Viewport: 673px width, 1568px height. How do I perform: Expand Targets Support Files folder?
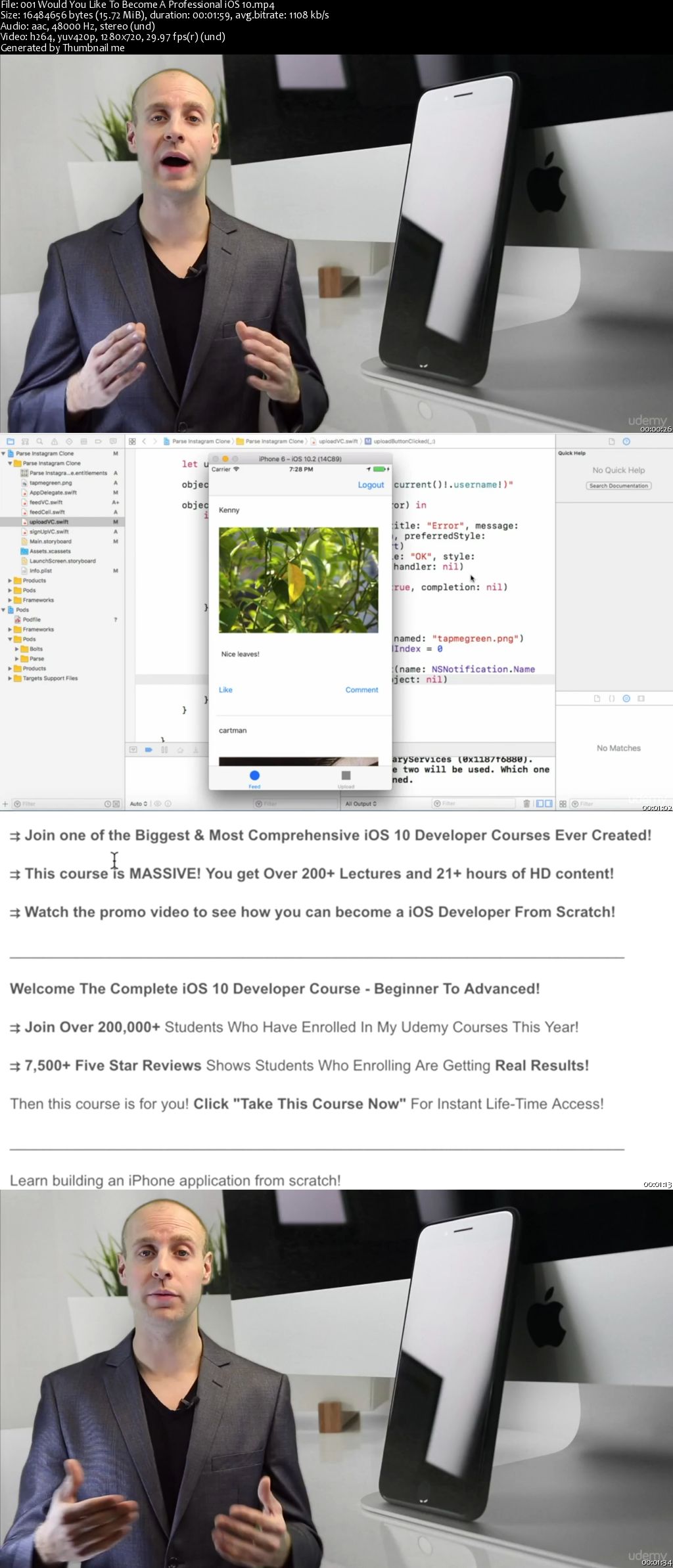[10, 678]
